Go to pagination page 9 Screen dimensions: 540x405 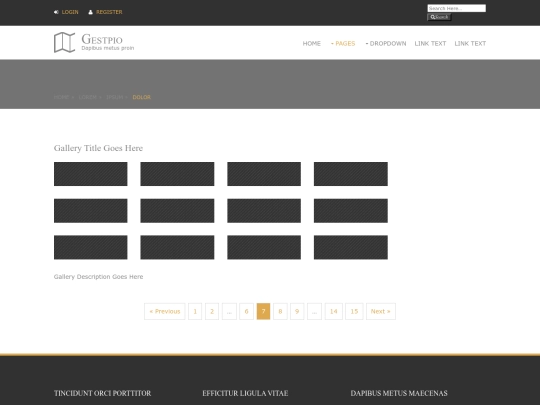(297, 311)
